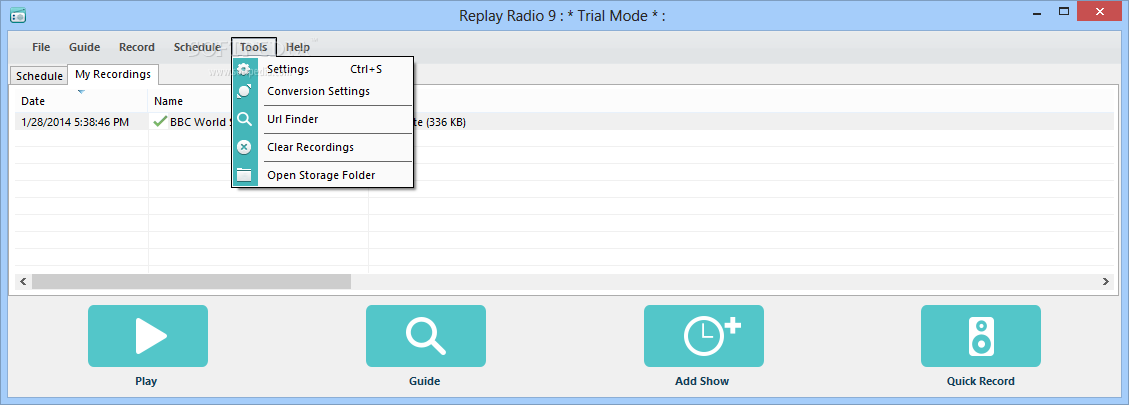The width and height of the screenshot is (1129, 405).
Task: Click the Url Finder magnifier icon
Action: 244,119
